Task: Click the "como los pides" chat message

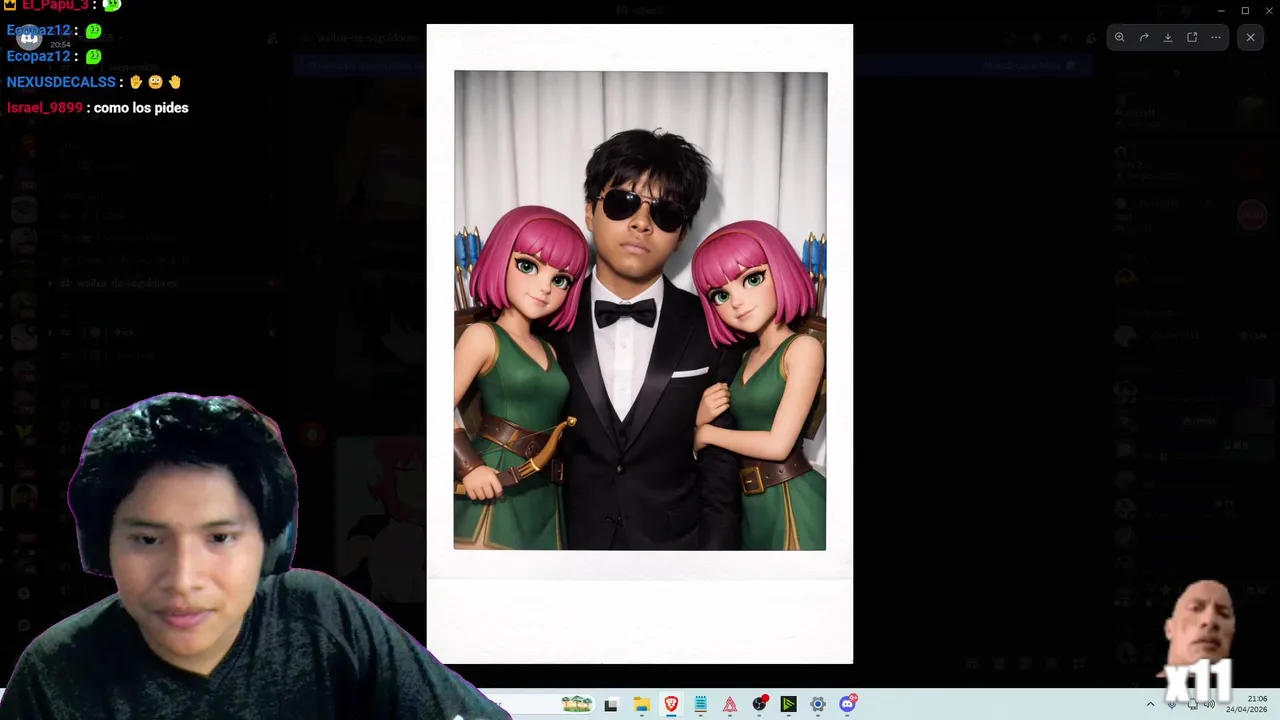Action: [x=141, y=108]
